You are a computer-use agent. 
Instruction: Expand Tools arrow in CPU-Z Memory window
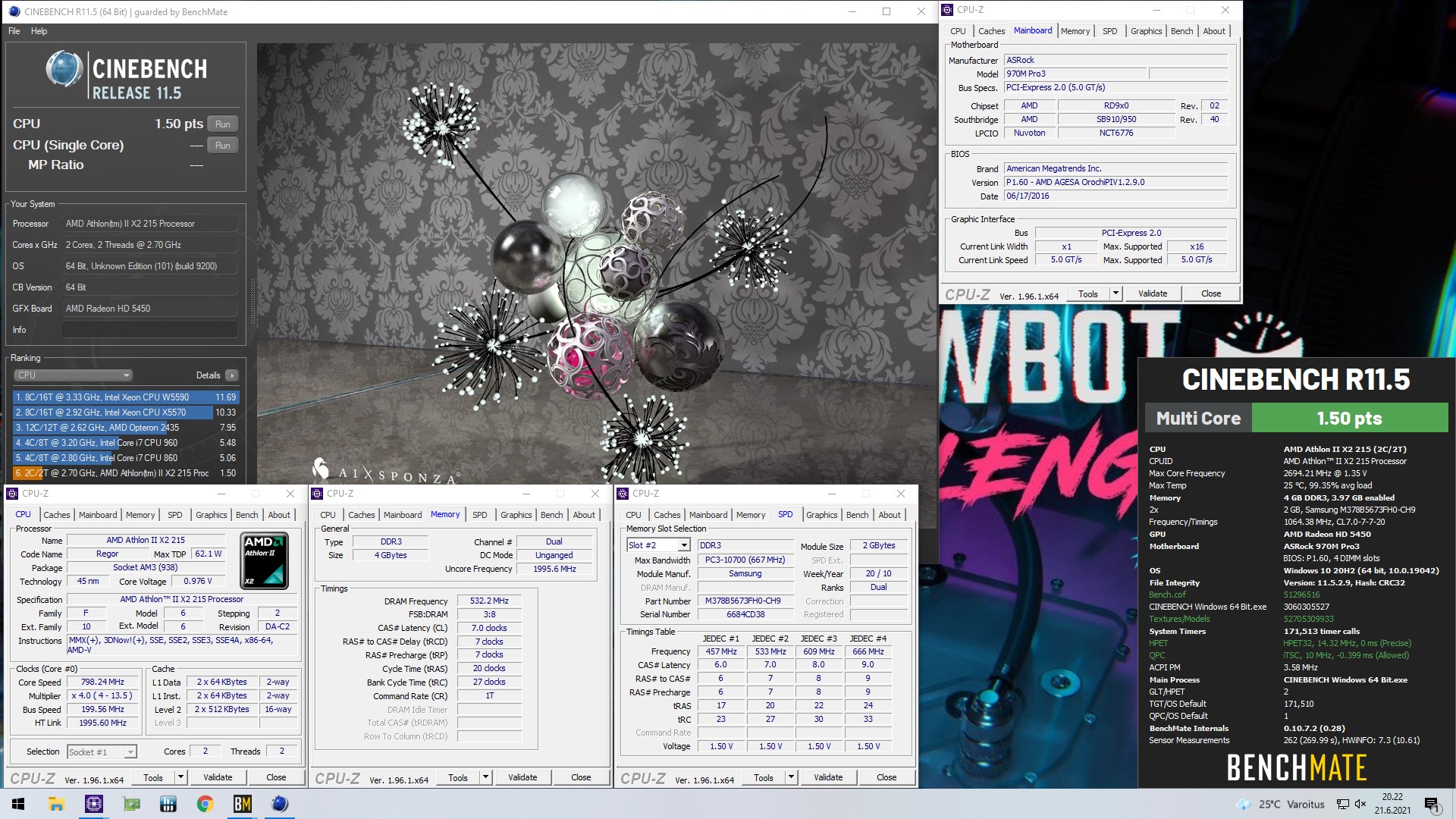tap(485, 777)
